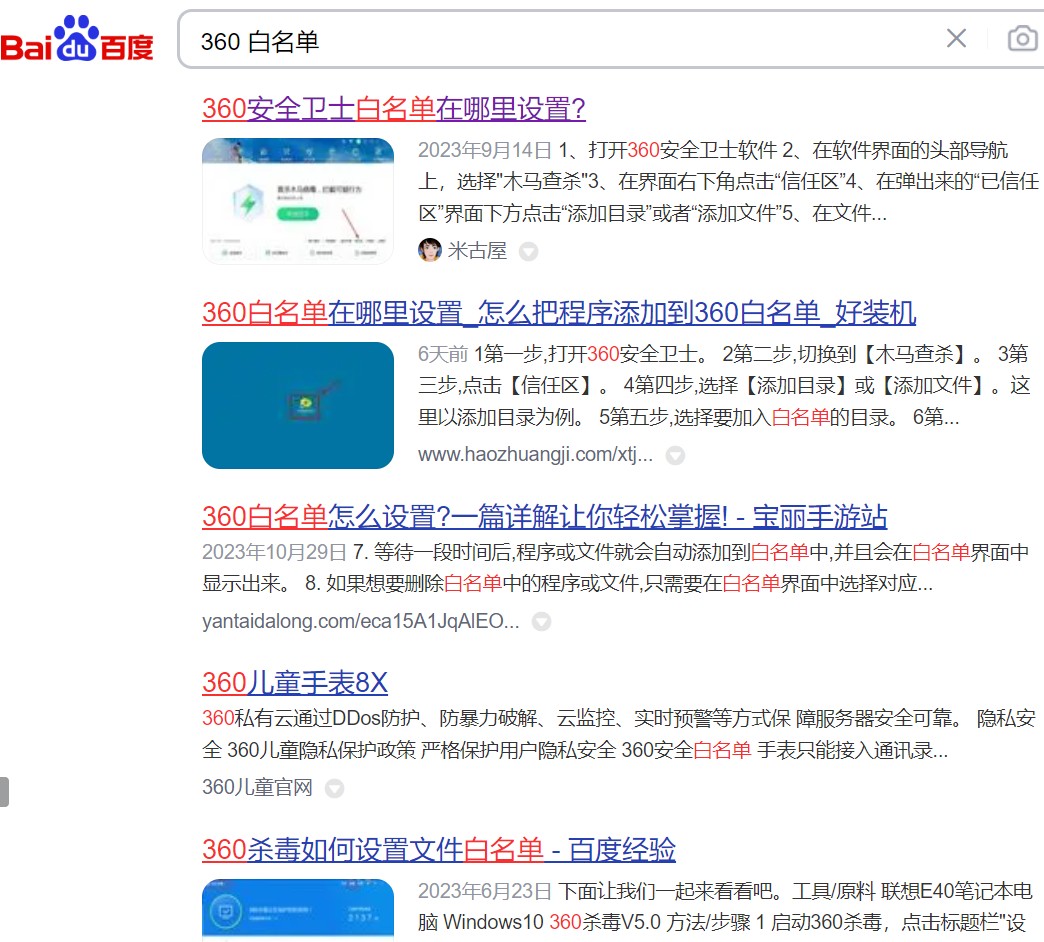The image size is (1044, 942).
Task: Expand dropdown arrow beside yantaidalong.com URL
Action: [x=541, y=622]
